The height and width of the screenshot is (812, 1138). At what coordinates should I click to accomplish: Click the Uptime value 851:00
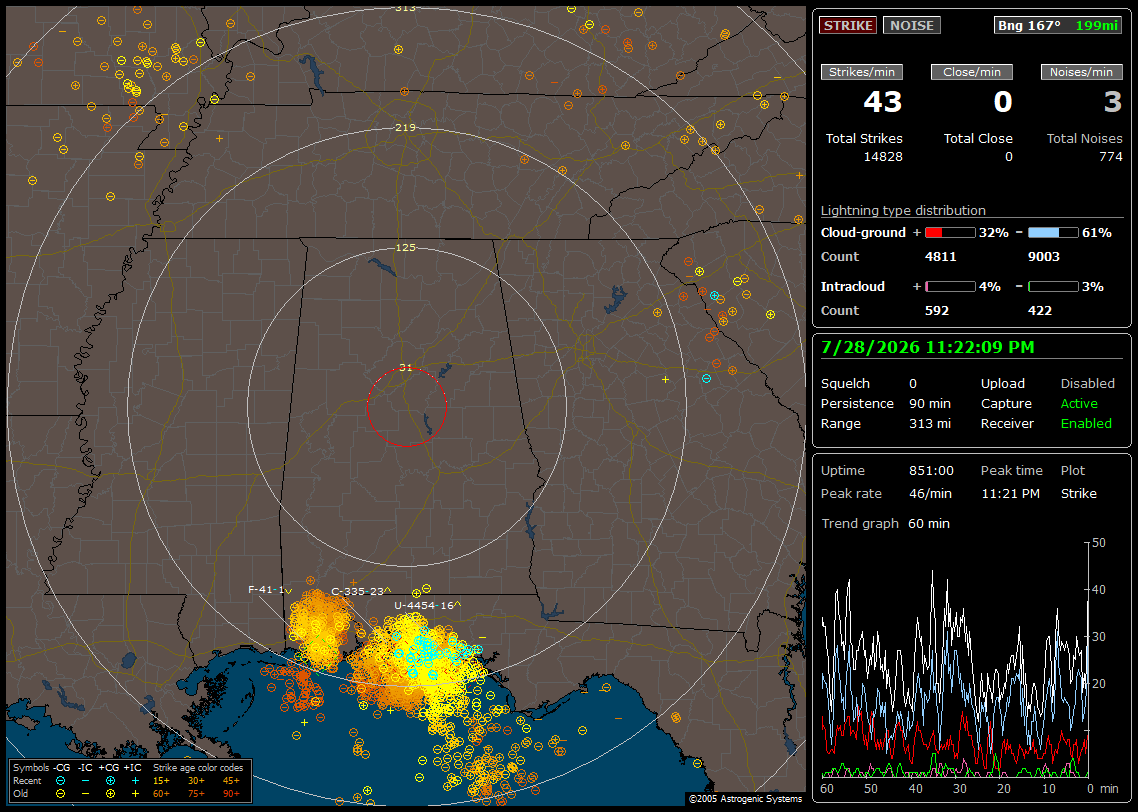tap(931, 471)
